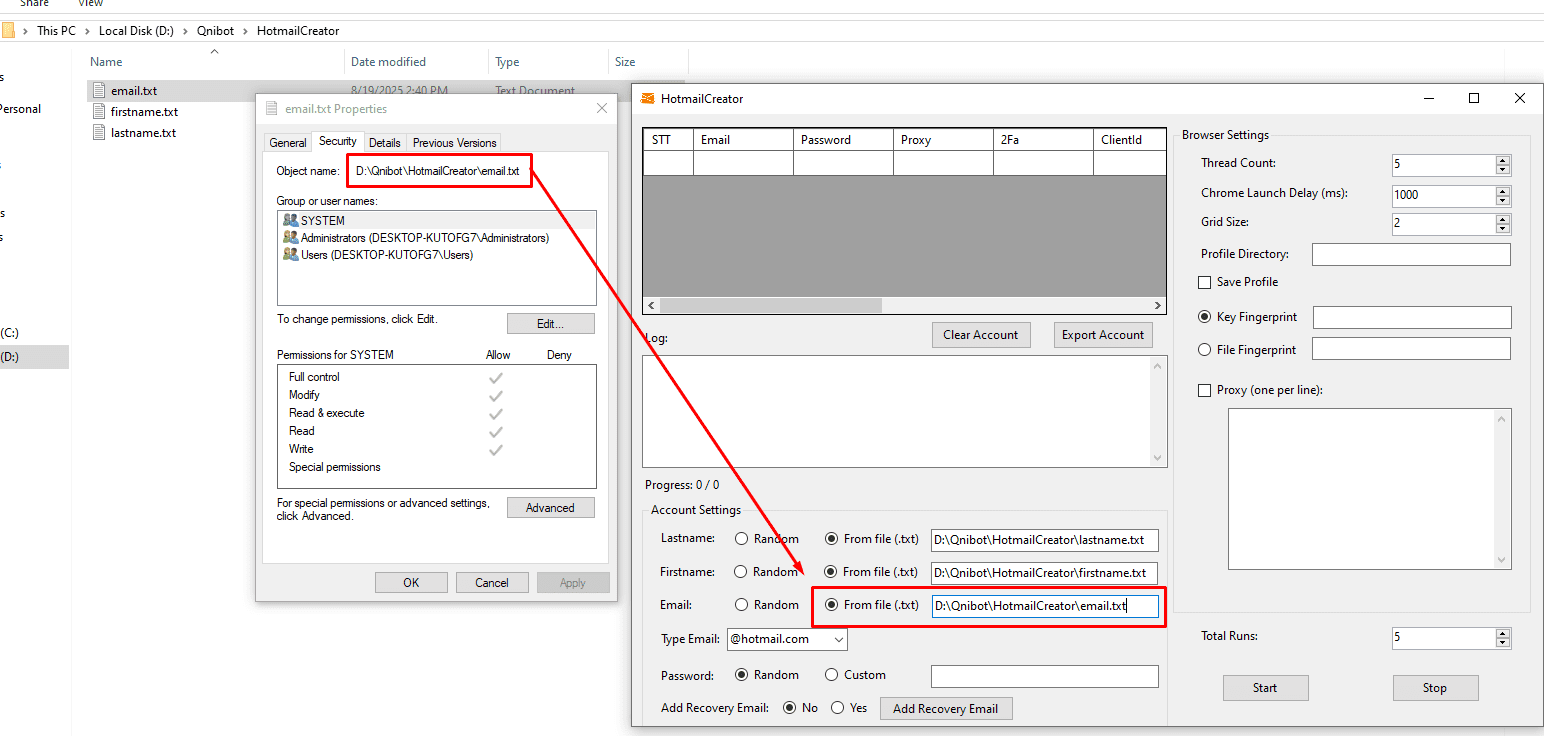Click the folder icon in Explorer address bar
This screenshot has height=736, width=1544.
7,30
